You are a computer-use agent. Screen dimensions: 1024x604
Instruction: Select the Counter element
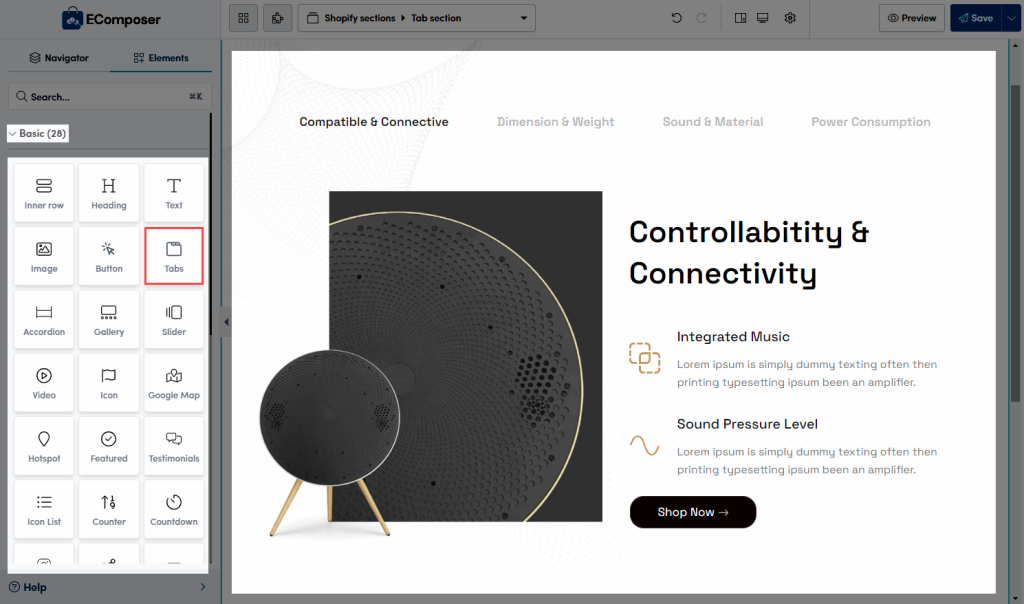pos(108,509)
